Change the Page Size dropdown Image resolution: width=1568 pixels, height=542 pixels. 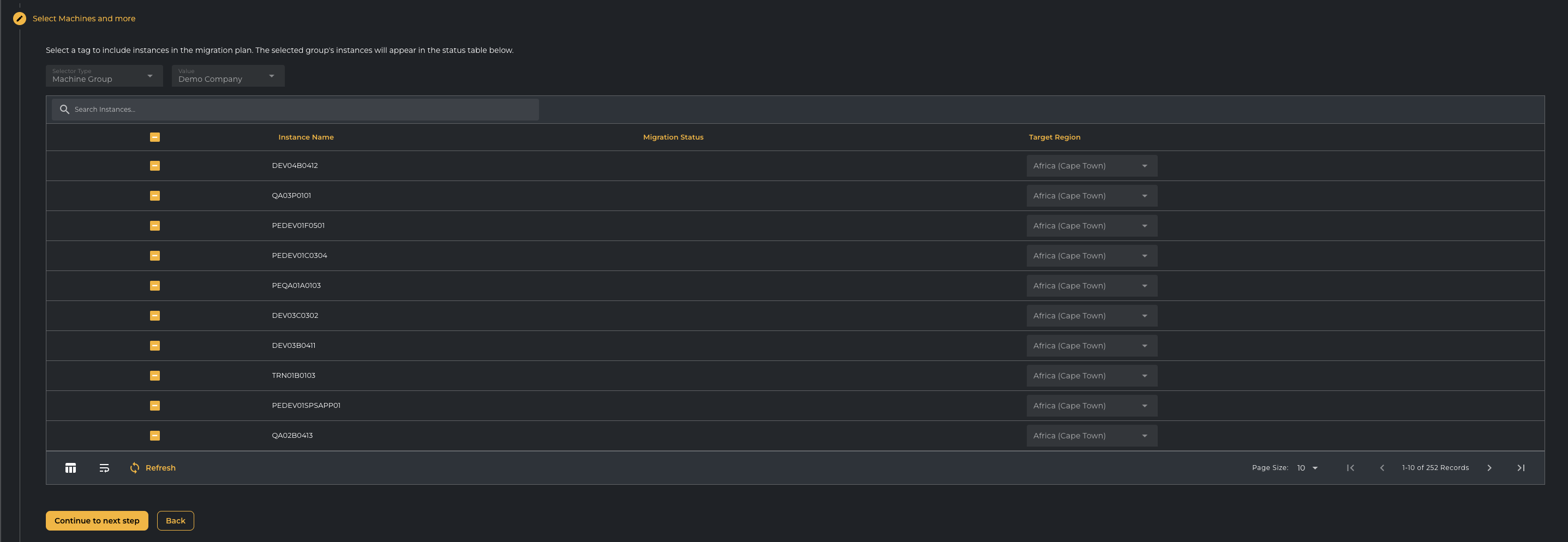pyautogui.click(x=1307, y=468)
